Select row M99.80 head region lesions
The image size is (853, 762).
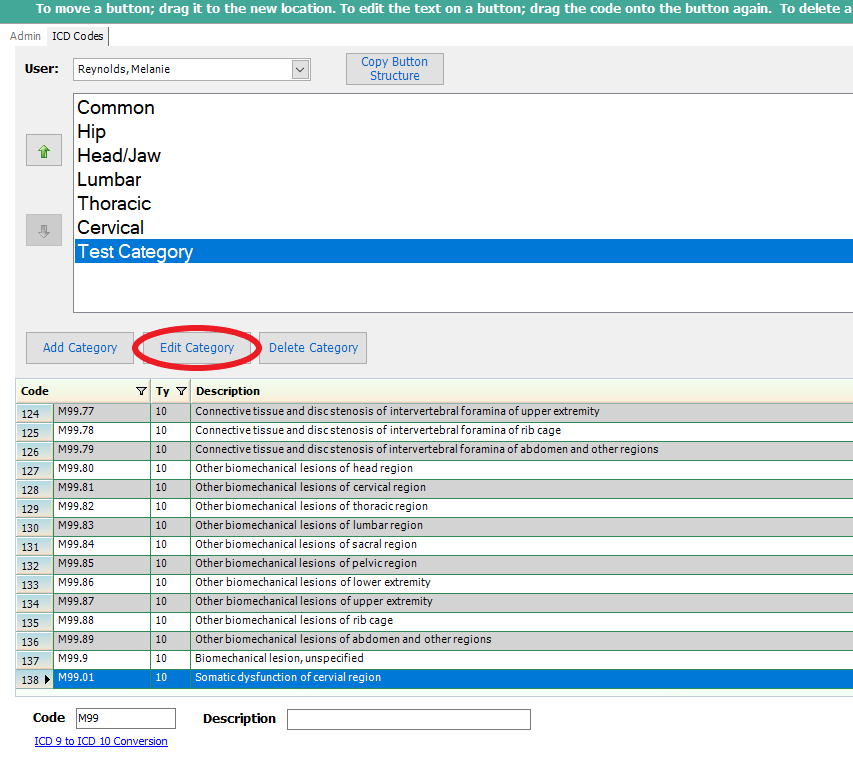coord(303,468)
